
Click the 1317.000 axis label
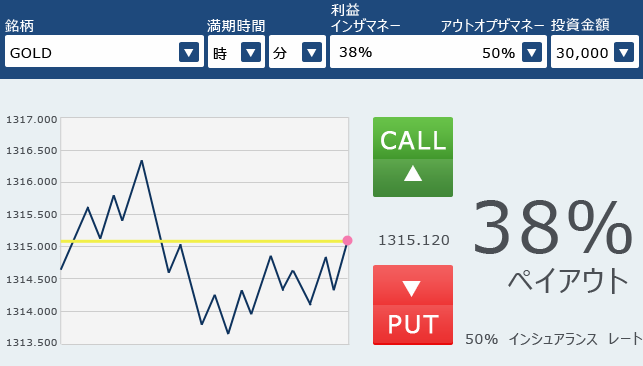[x=32, y=120]
